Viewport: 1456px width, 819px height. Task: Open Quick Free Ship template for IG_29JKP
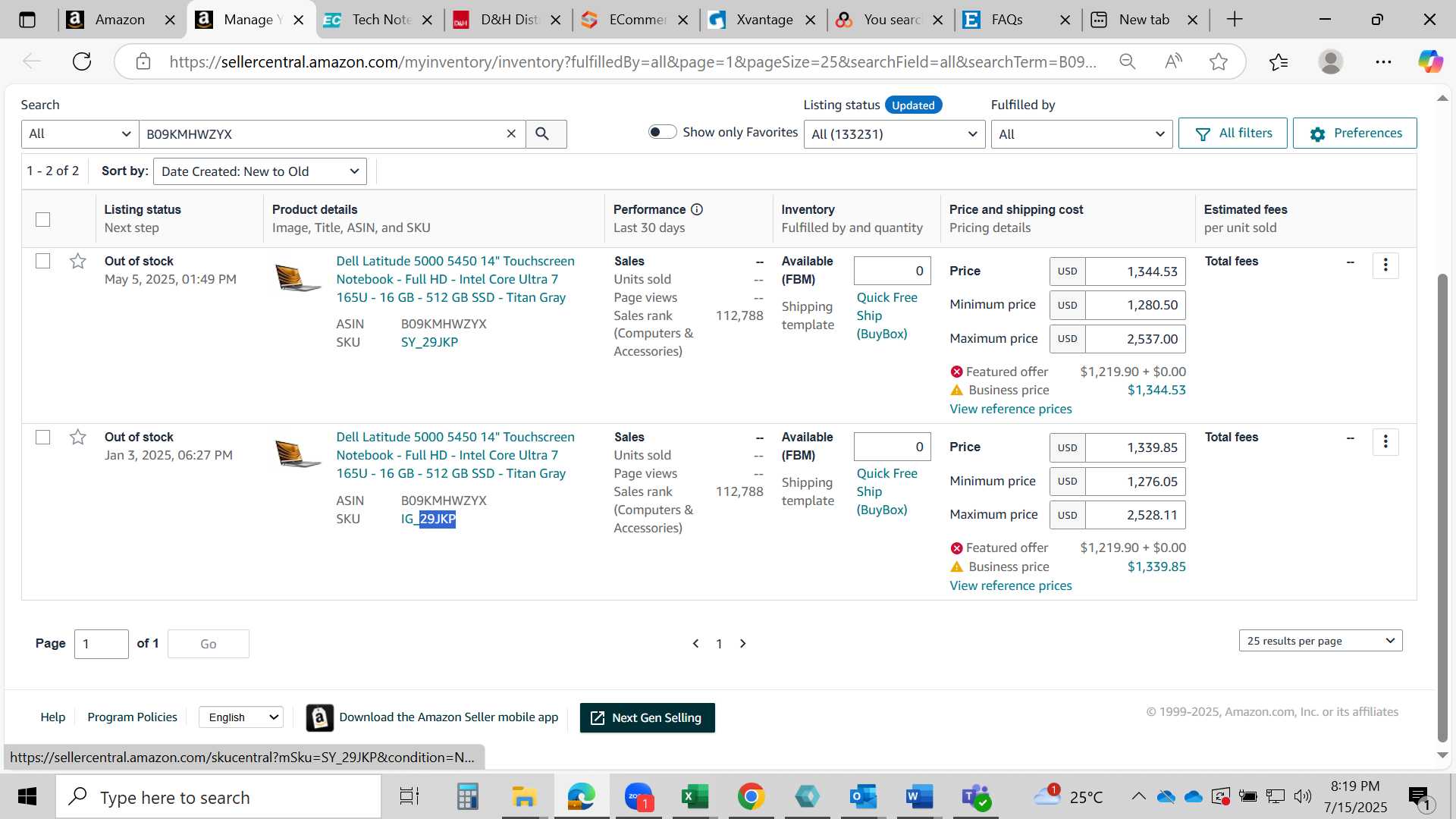click(887, 491)
